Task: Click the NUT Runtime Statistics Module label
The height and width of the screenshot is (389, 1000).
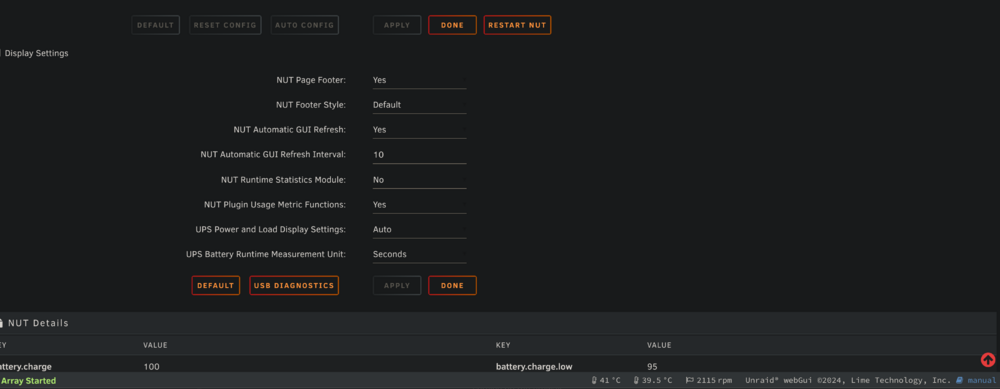Action: pos(283,180)
